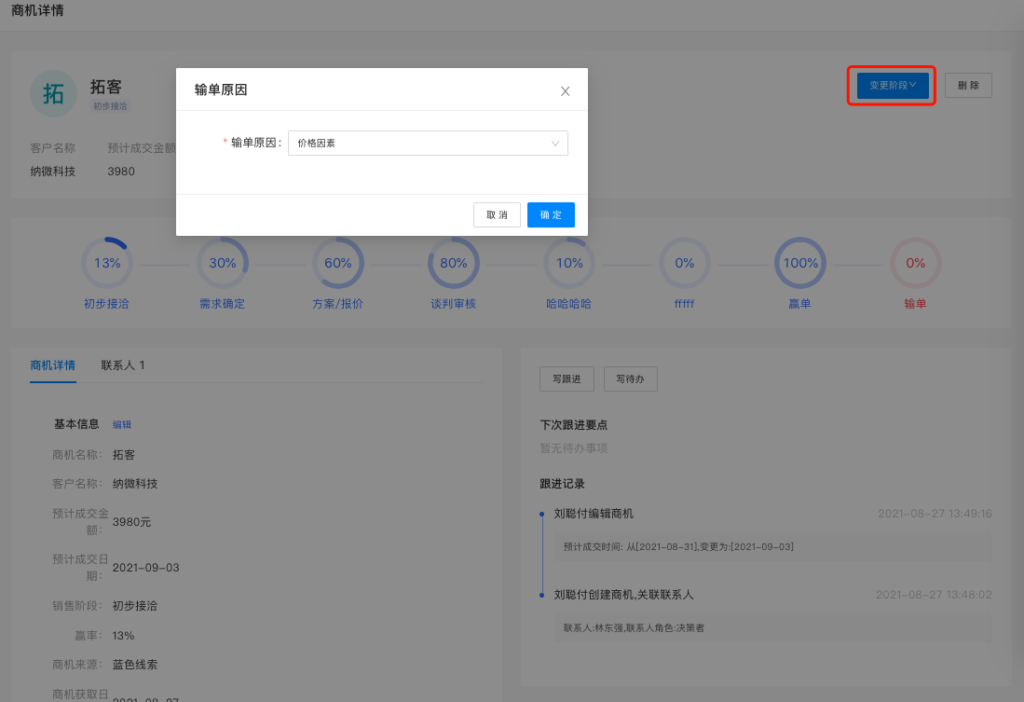
Task: Click the 写跟进 button
Action: coord(567,378)
